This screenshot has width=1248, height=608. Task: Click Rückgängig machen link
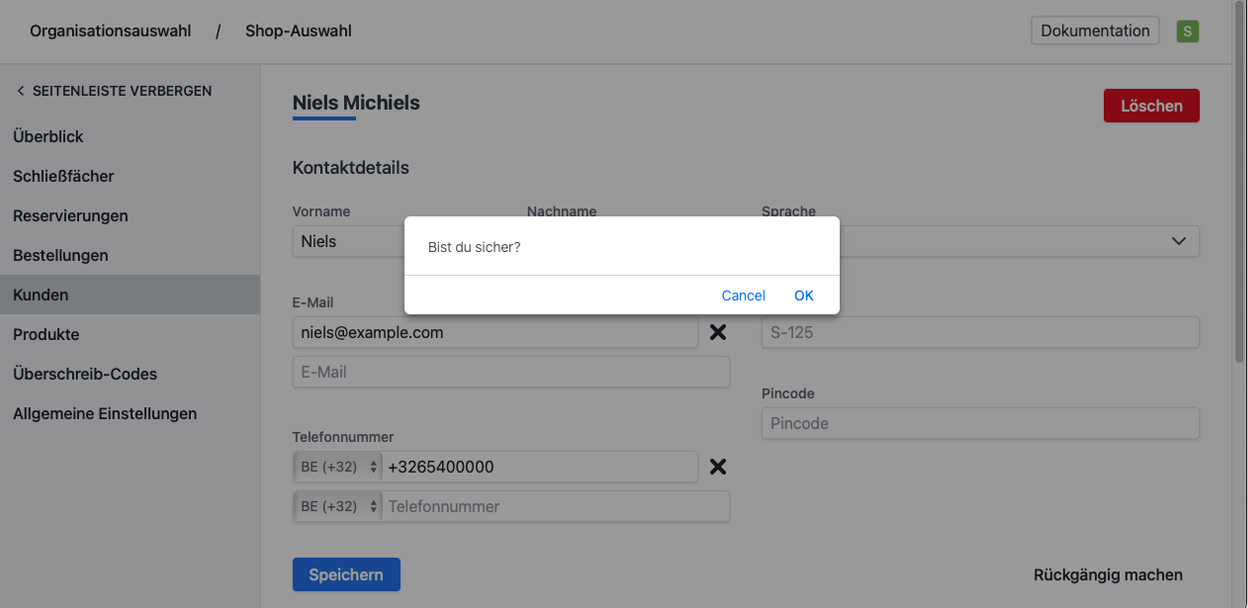coord(1107,575)
